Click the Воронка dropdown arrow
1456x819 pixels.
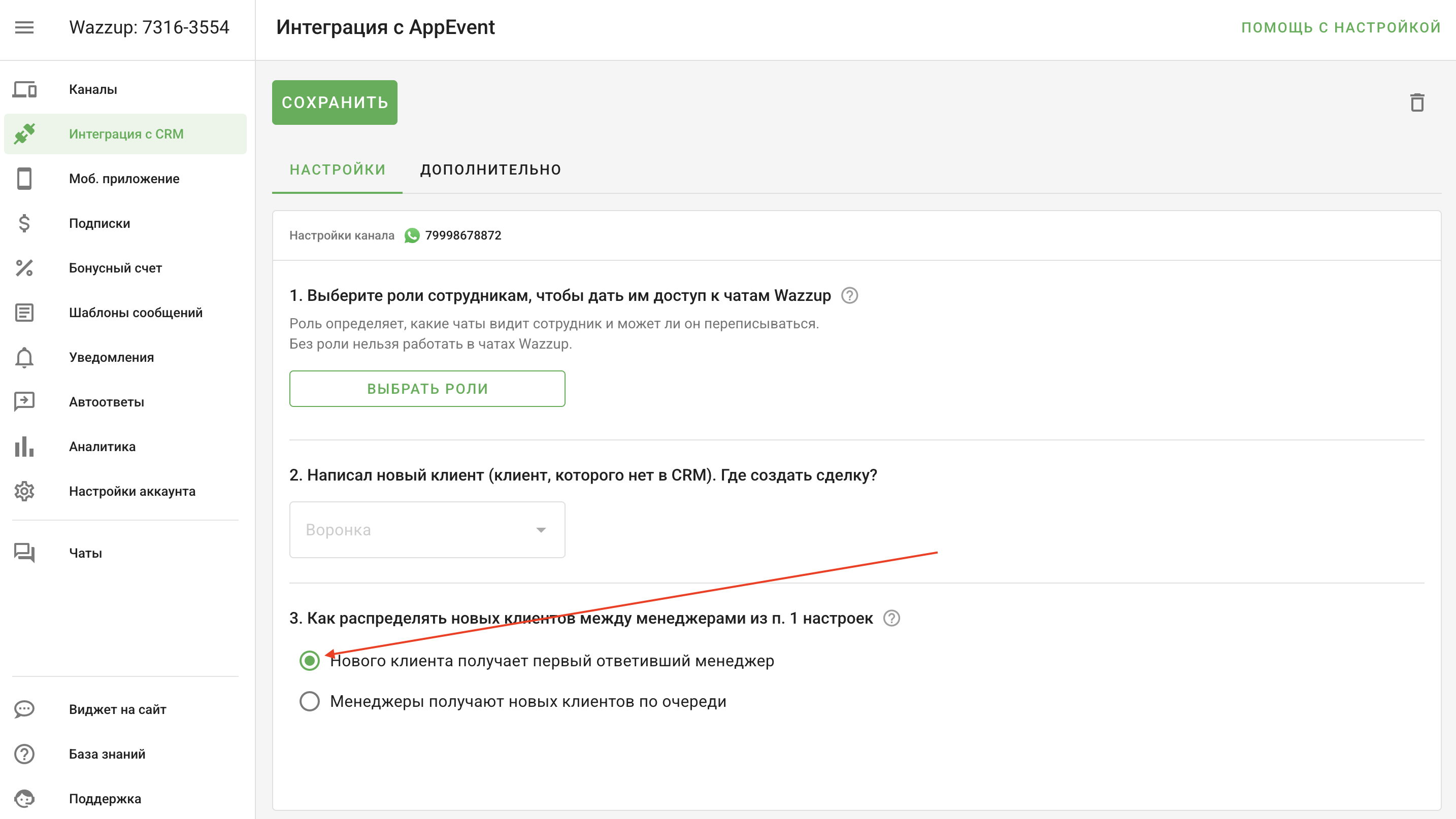(541, 530)
